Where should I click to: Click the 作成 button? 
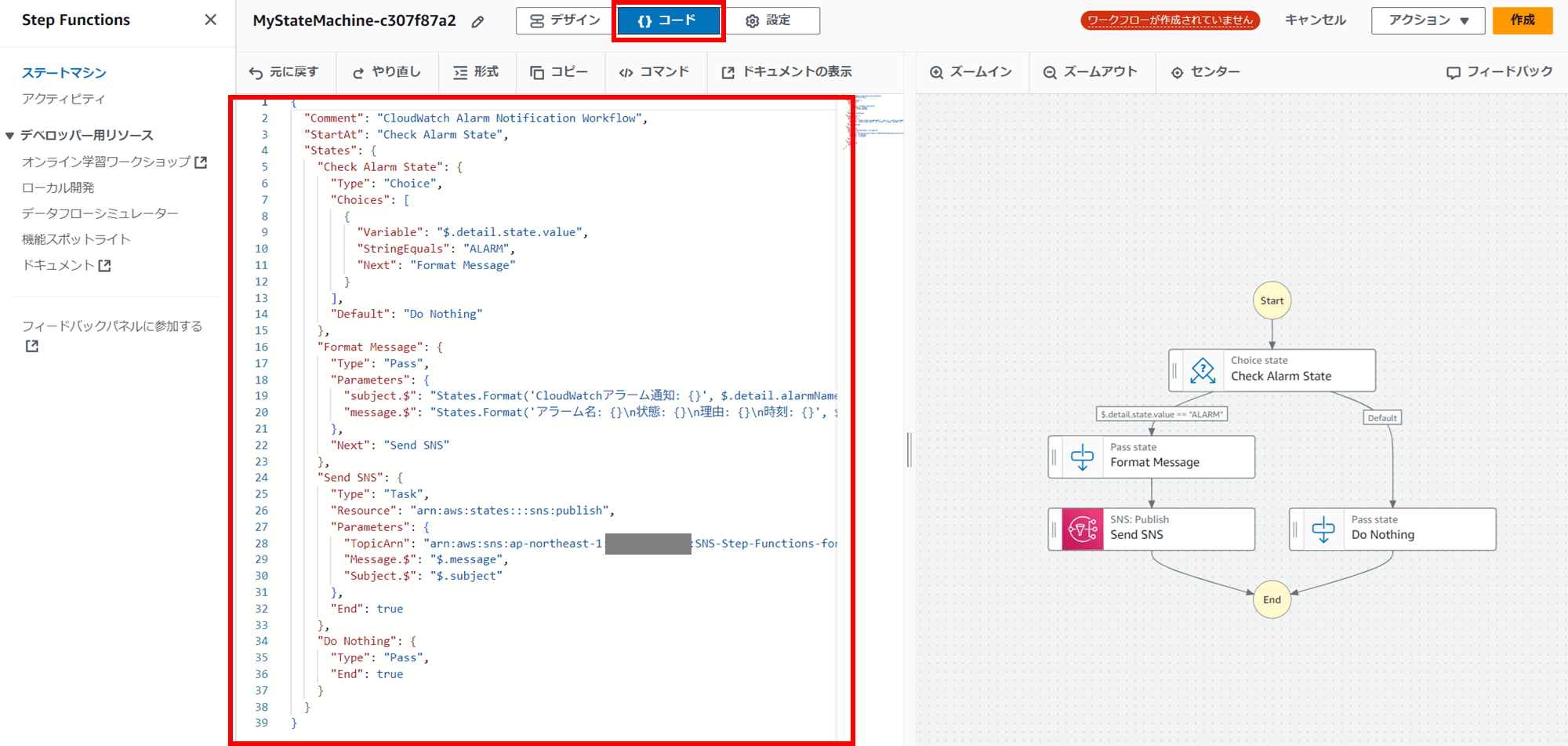(x=1523, y=20)
